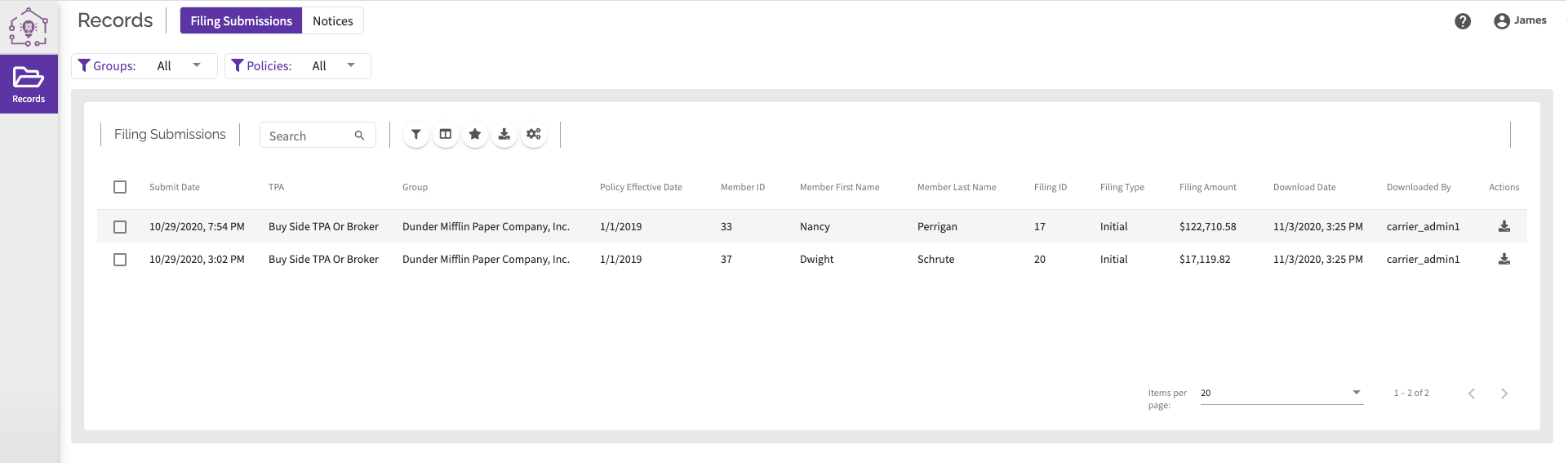
Task: Download the Dwight Schrute filing
Action: [x=1504, y=259]
